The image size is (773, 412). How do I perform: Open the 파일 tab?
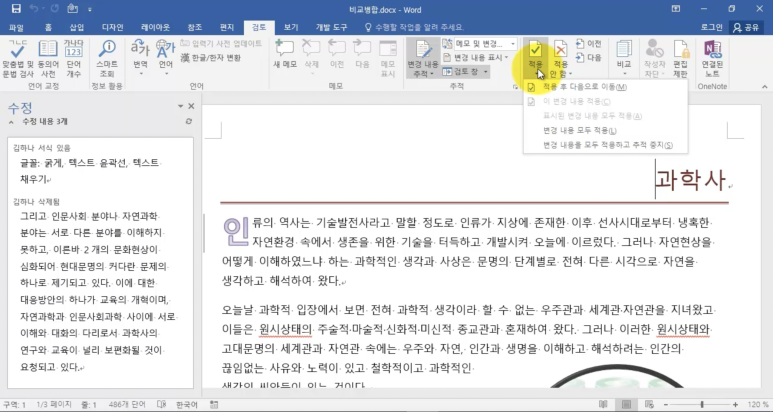[16, 27]
